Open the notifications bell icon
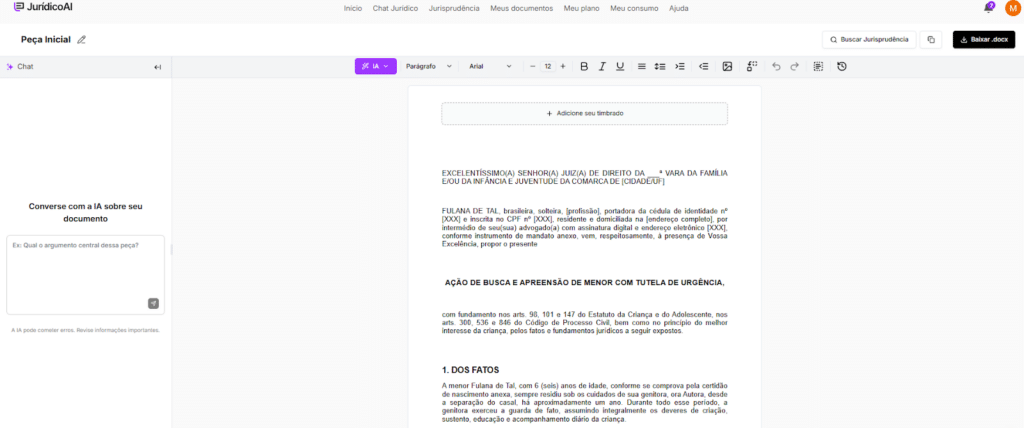The height and width of the screenshot is (428, 1024). click(x=988, y=8)
